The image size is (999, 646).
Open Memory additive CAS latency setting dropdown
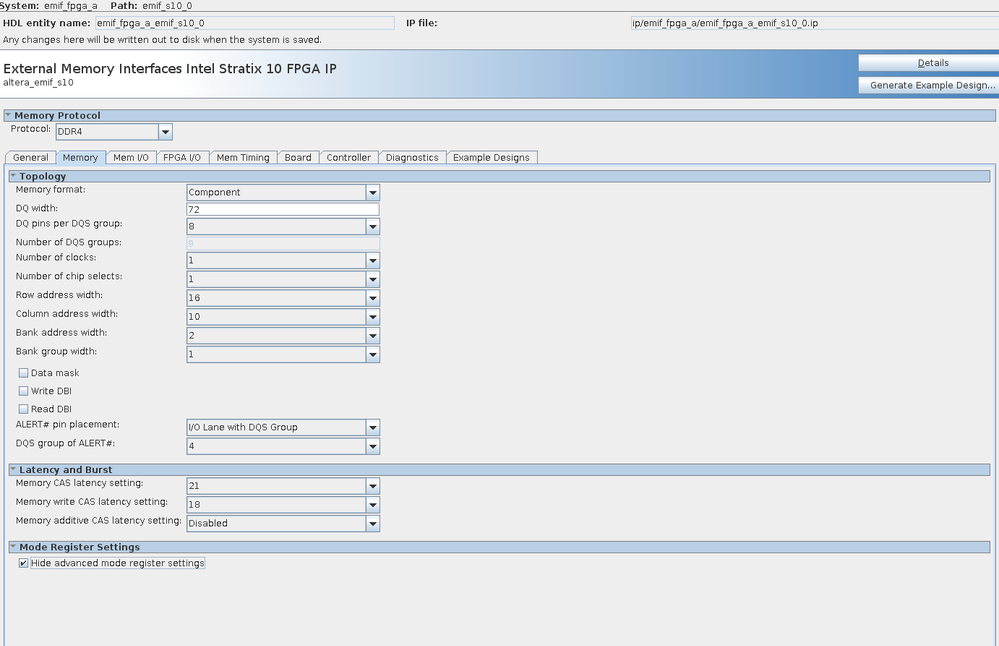pos(373,524)
